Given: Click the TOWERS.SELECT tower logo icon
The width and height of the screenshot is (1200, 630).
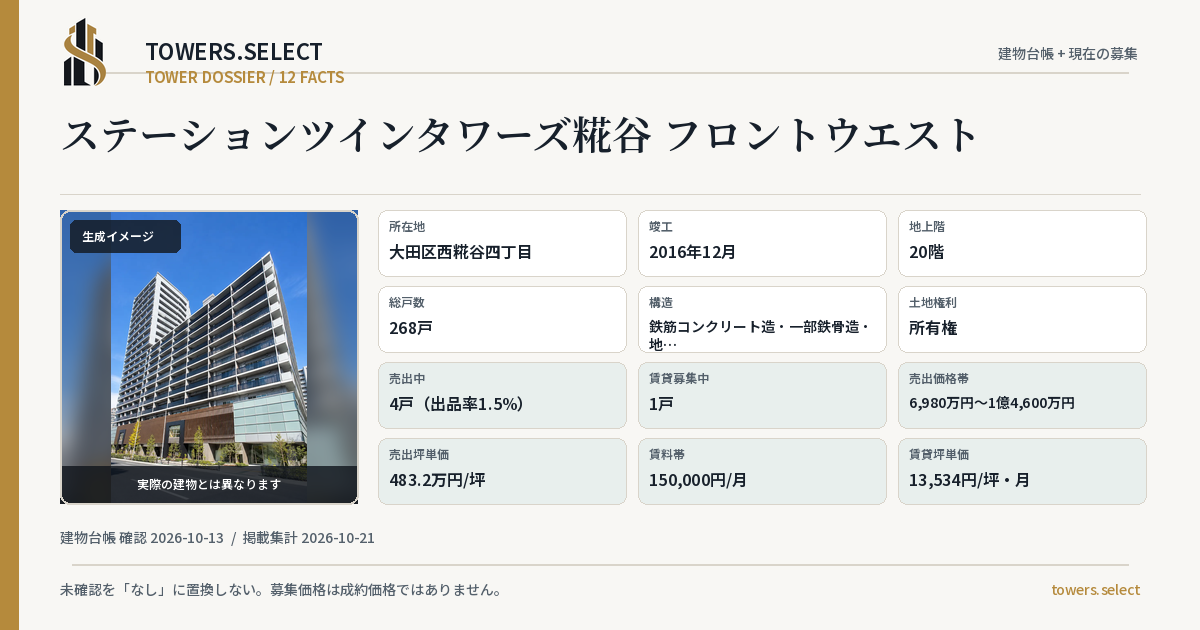Looking at the screenshot, I should [85, 52].
